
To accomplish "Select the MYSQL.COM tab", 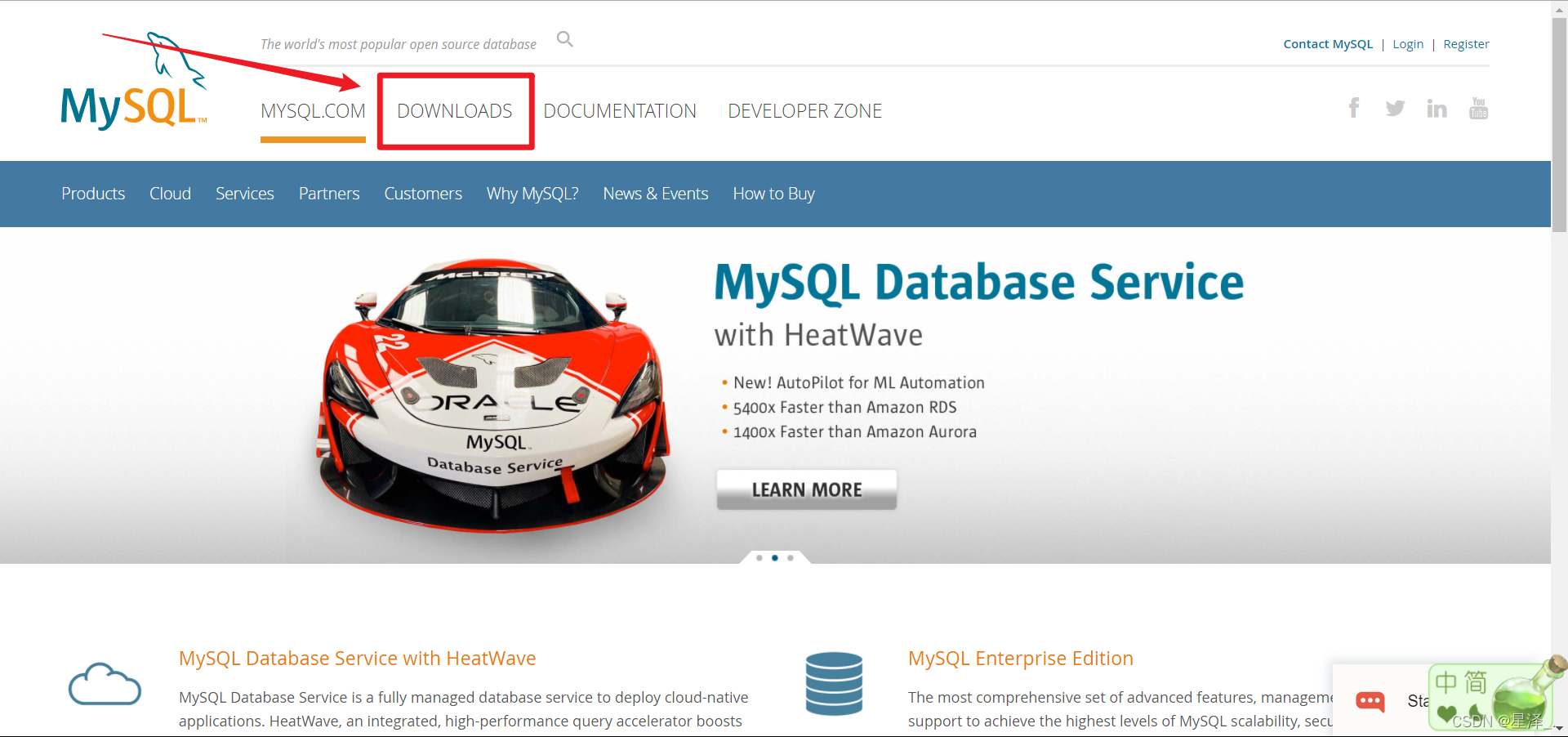I will tap(313, 111).
